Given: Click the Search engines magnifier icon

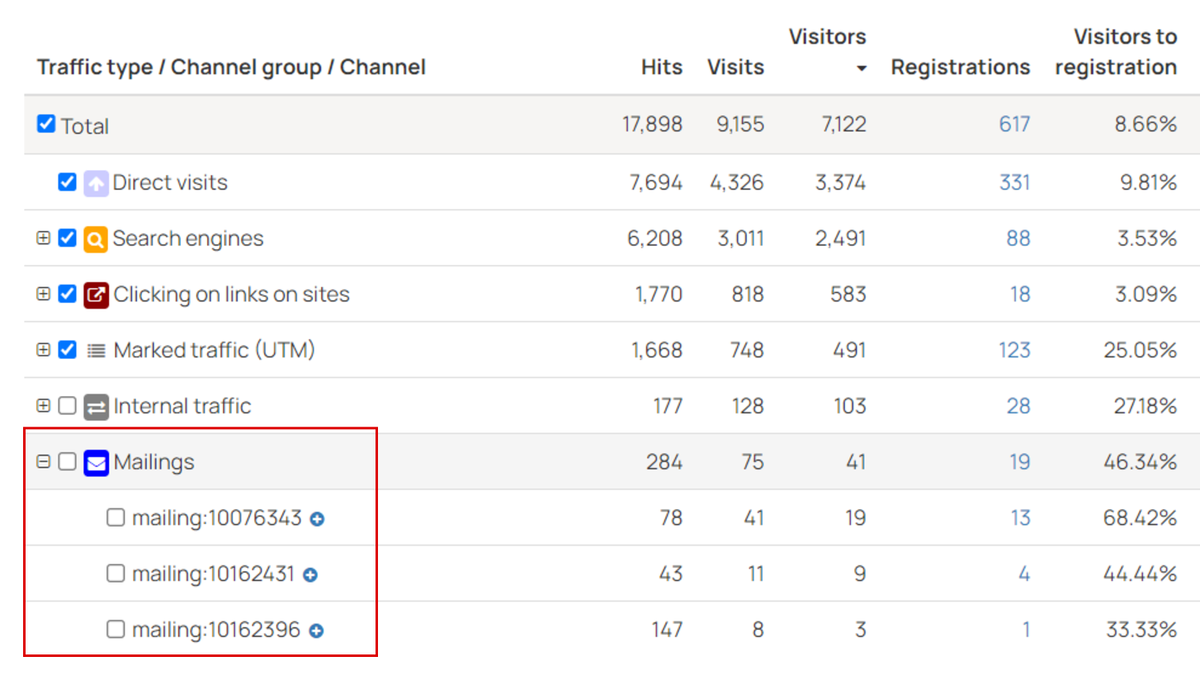Looking at the screenshot, I should [96, 239].
